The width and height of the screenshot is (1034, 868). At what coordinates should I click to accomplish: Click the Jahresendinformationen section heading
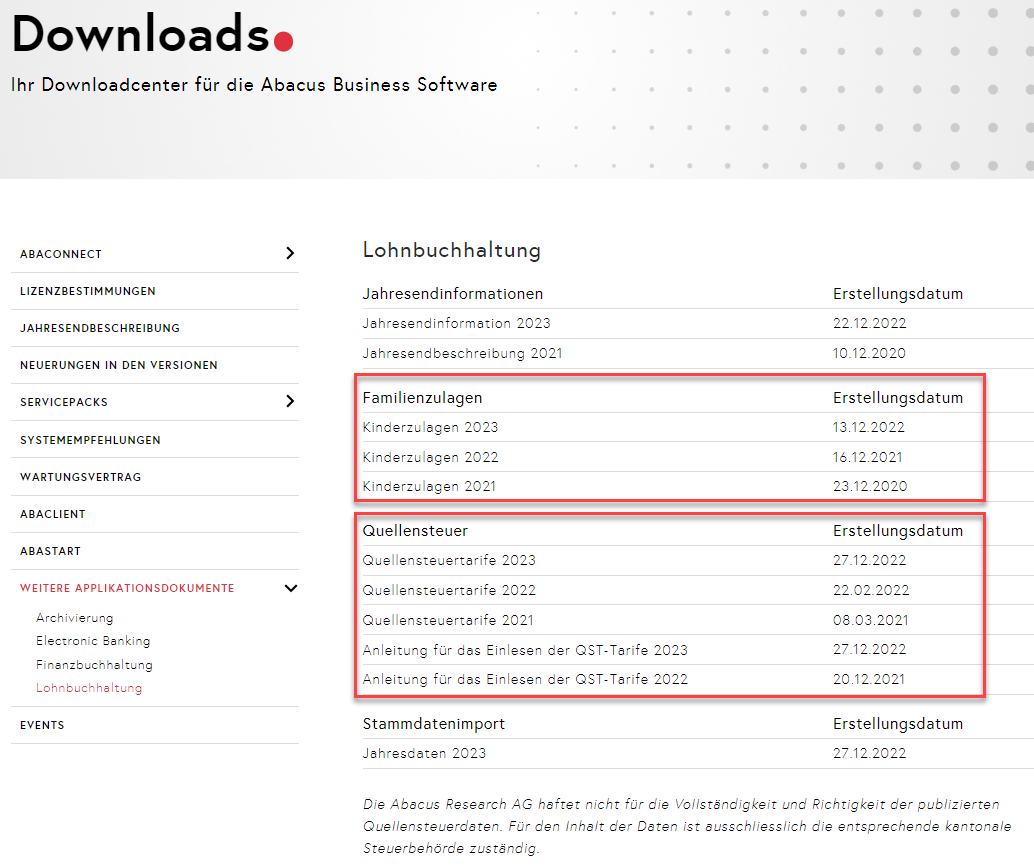coord(453,294)
